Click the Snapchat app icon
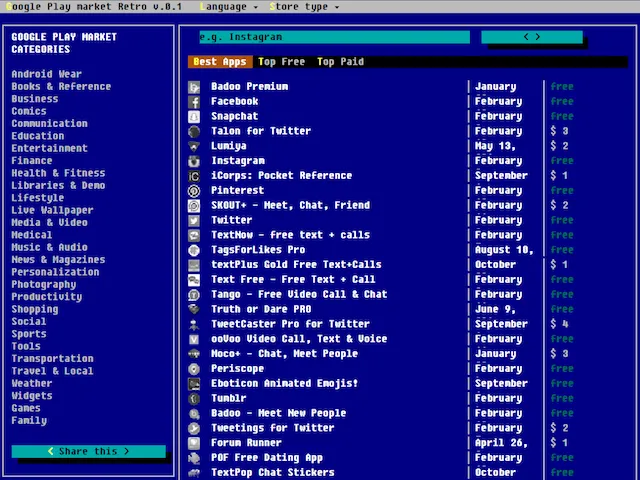Viewport: 640px width, 480px height. 194,116
